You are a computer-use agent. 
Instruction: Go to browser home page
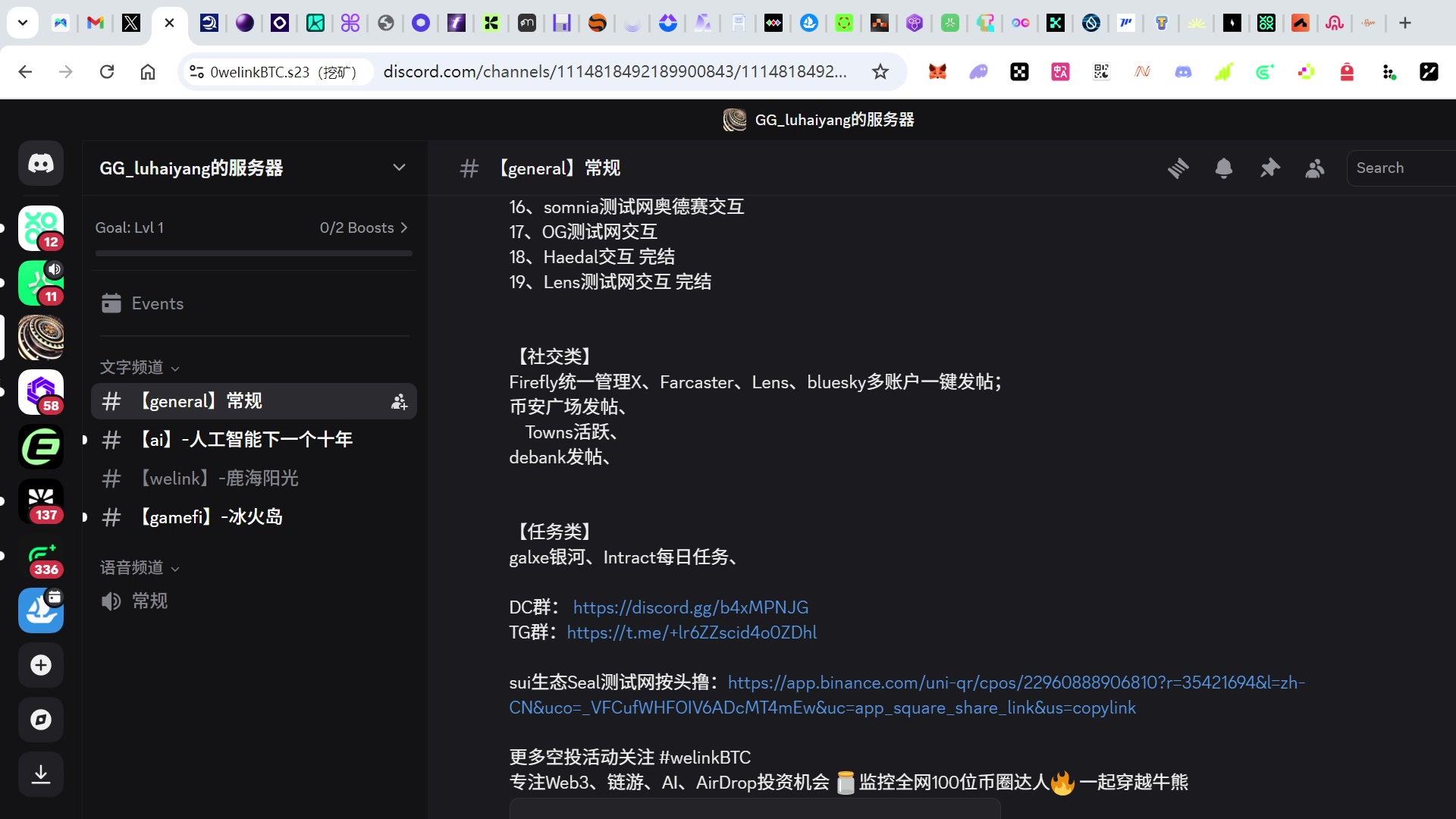148,72
